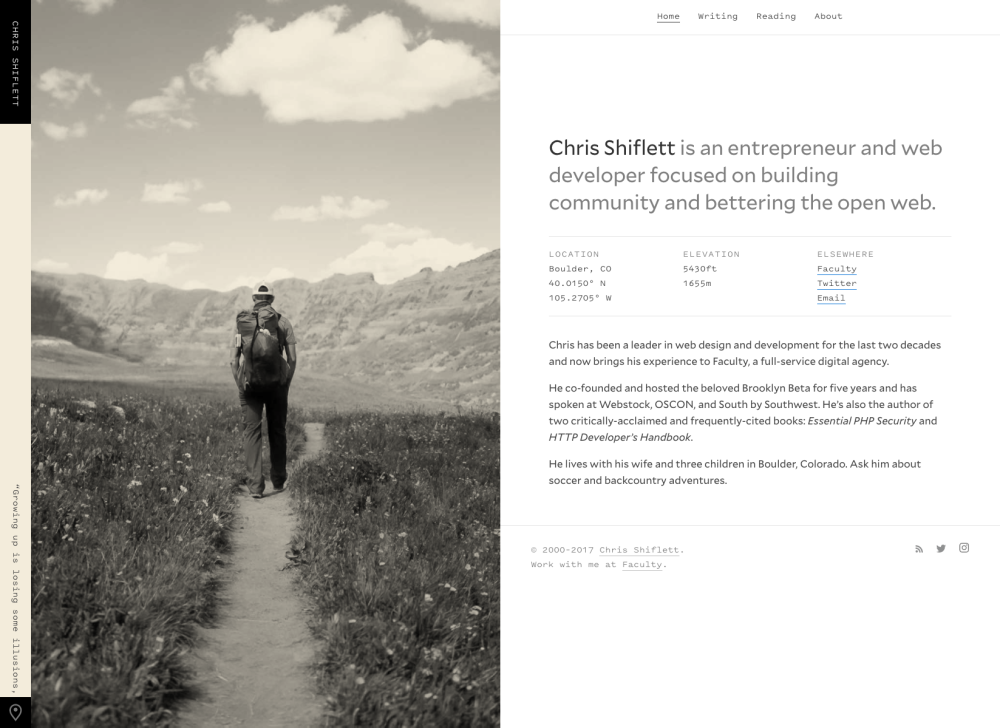Click the Chris Shiflett link in the footer copyright
1000x728 pixels.
(640, 550)
